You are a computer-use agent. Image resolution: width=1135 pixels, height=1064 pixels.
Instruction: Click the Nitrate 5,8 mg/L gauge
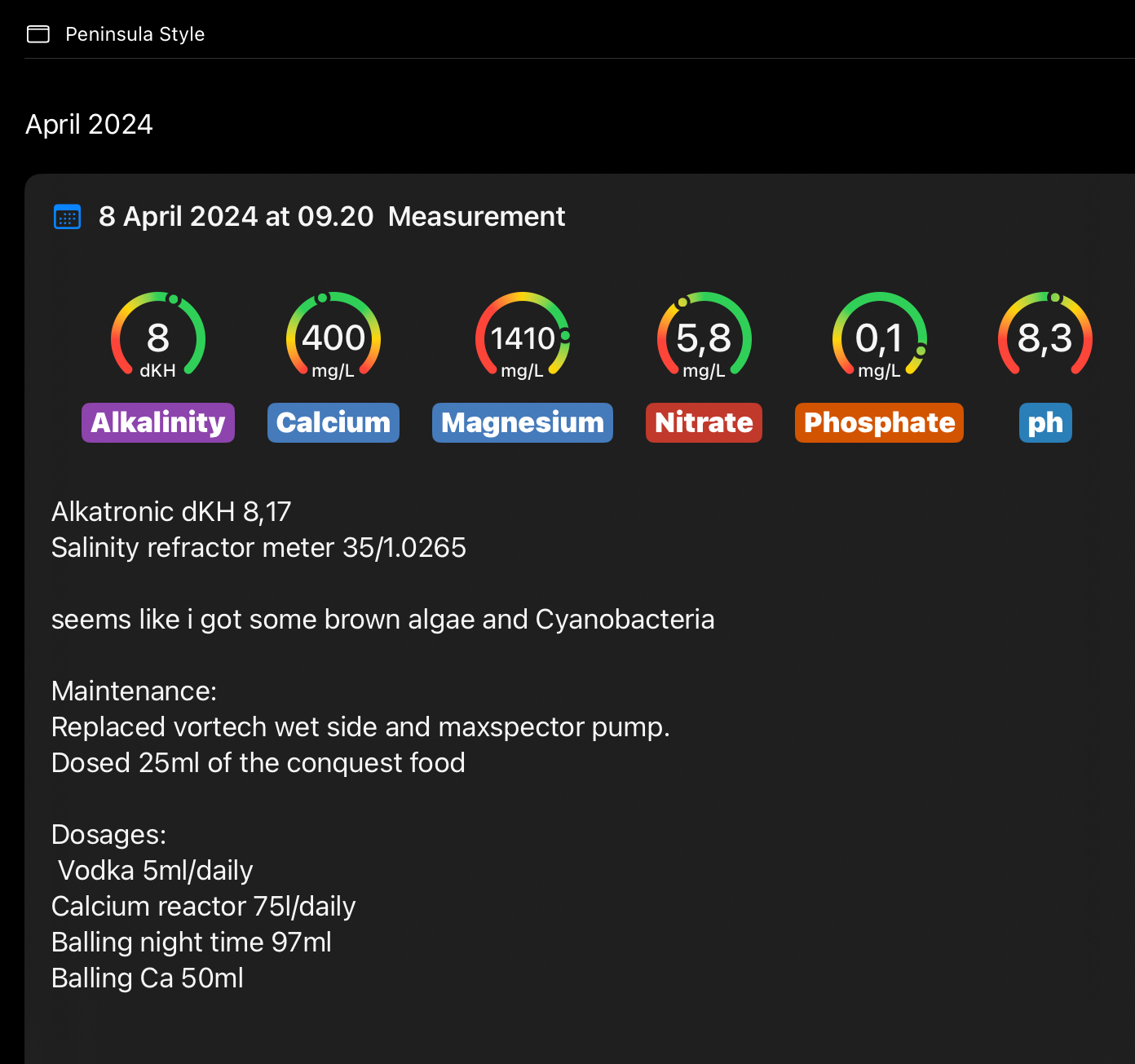(704, 337)
